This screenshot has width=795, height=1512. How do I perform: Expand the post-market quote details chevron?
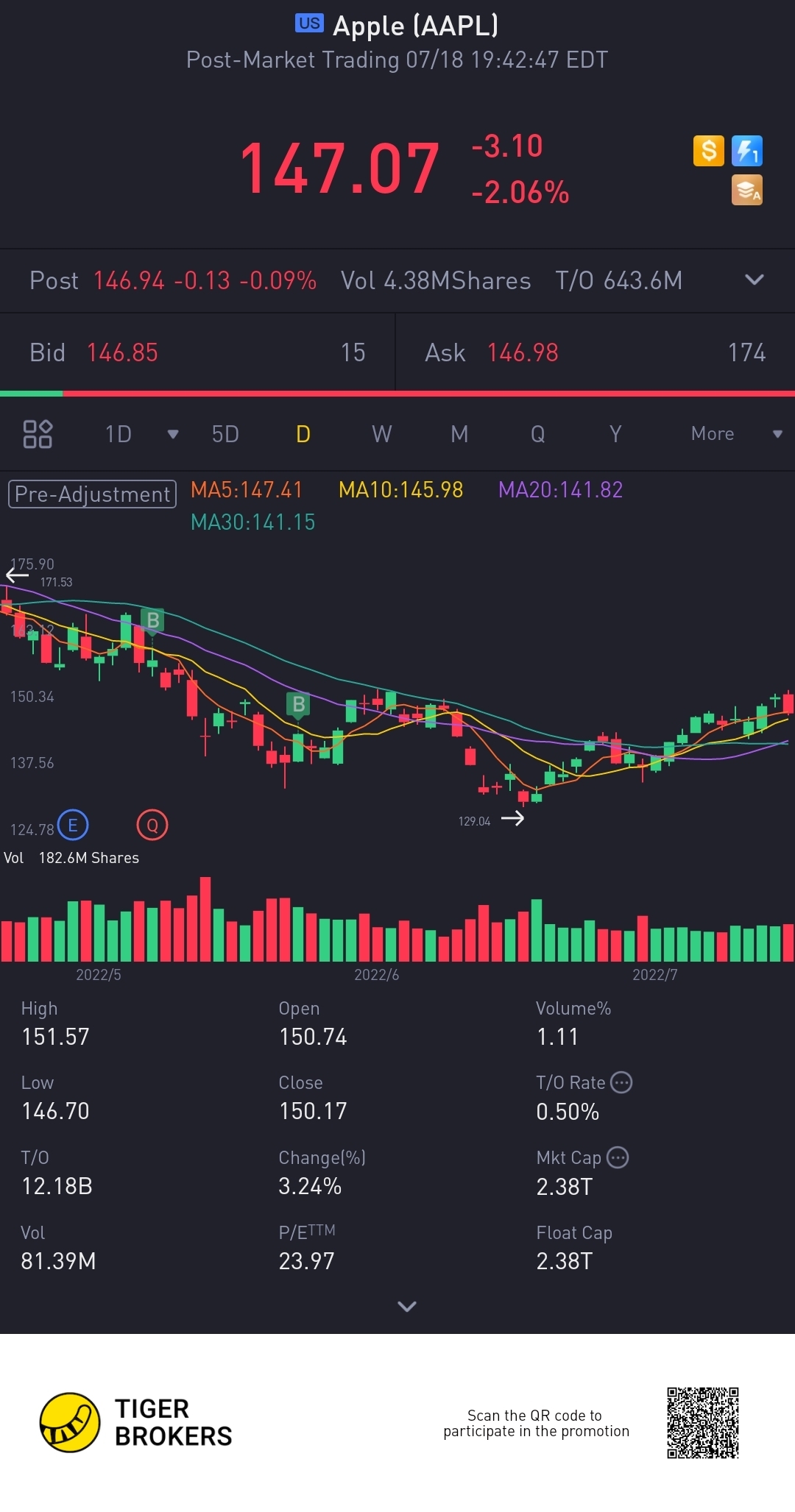point(755,280)
